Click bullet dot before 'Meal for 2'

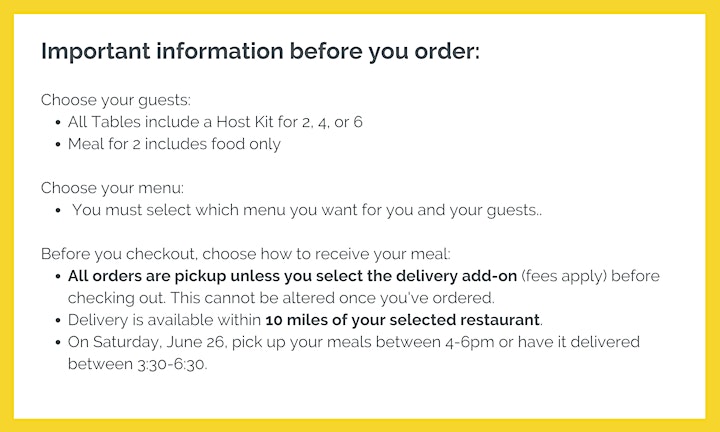(58, 145)
